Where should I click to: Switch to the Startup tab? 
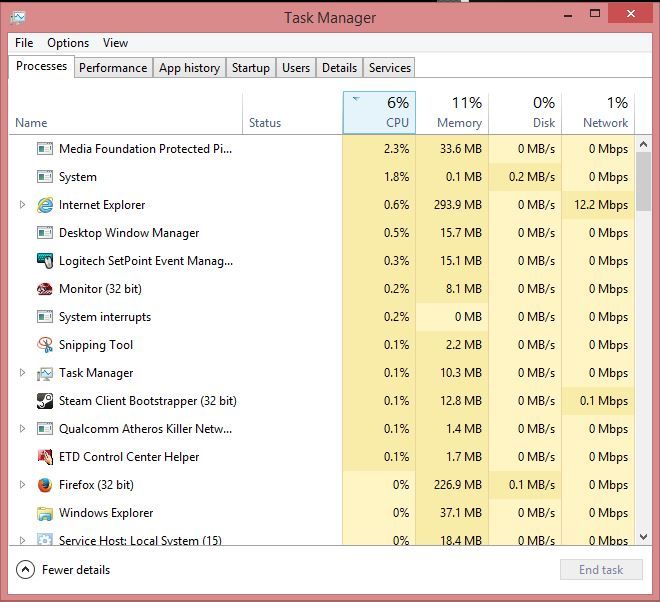(x=251, y=68)
